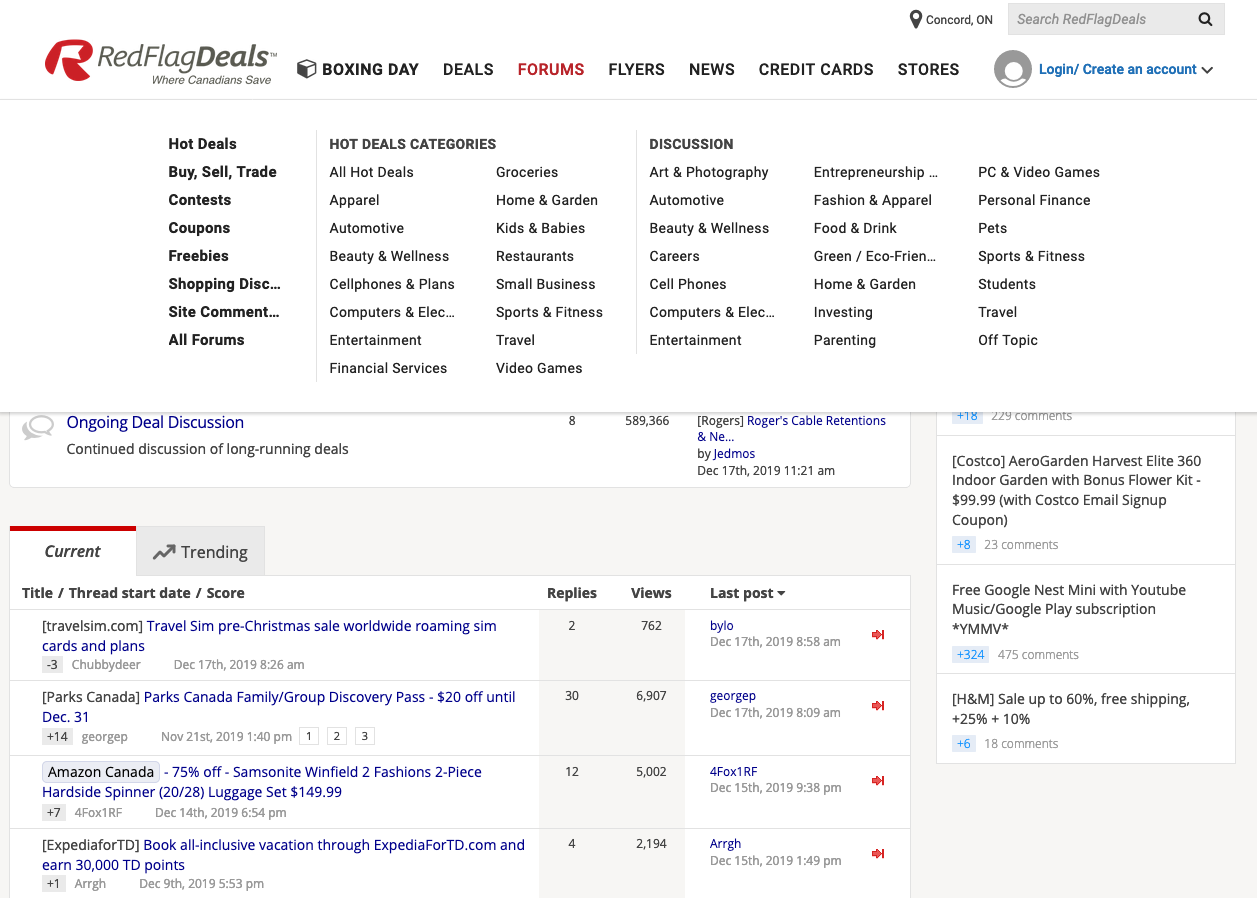Go to last post icon for Samsonite thread

878,781
